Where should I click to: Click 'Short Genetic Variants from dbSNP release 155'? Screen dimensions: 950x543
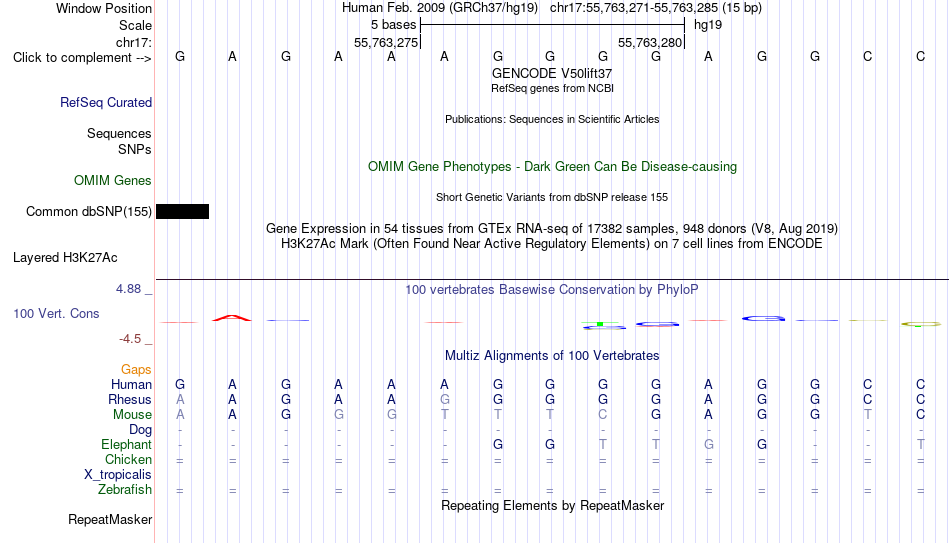coord(552,198)
